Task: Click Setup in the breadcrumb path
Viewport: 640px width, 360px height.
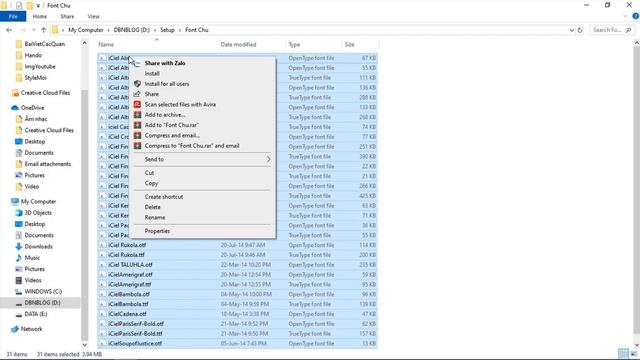Action: tap(167, 30)
